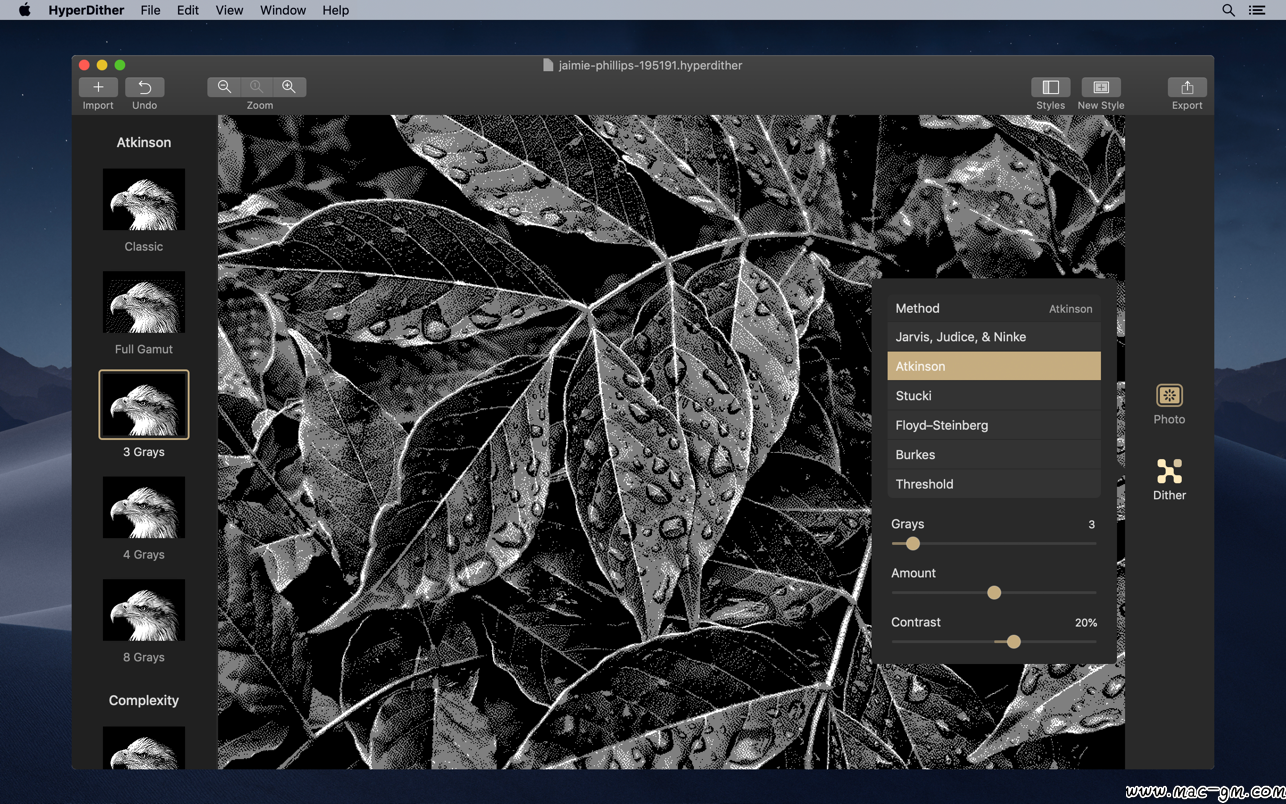Select first thumbnail under Complexity
1286x804 pixels.
pyautogui.click(x=144, y=748)
